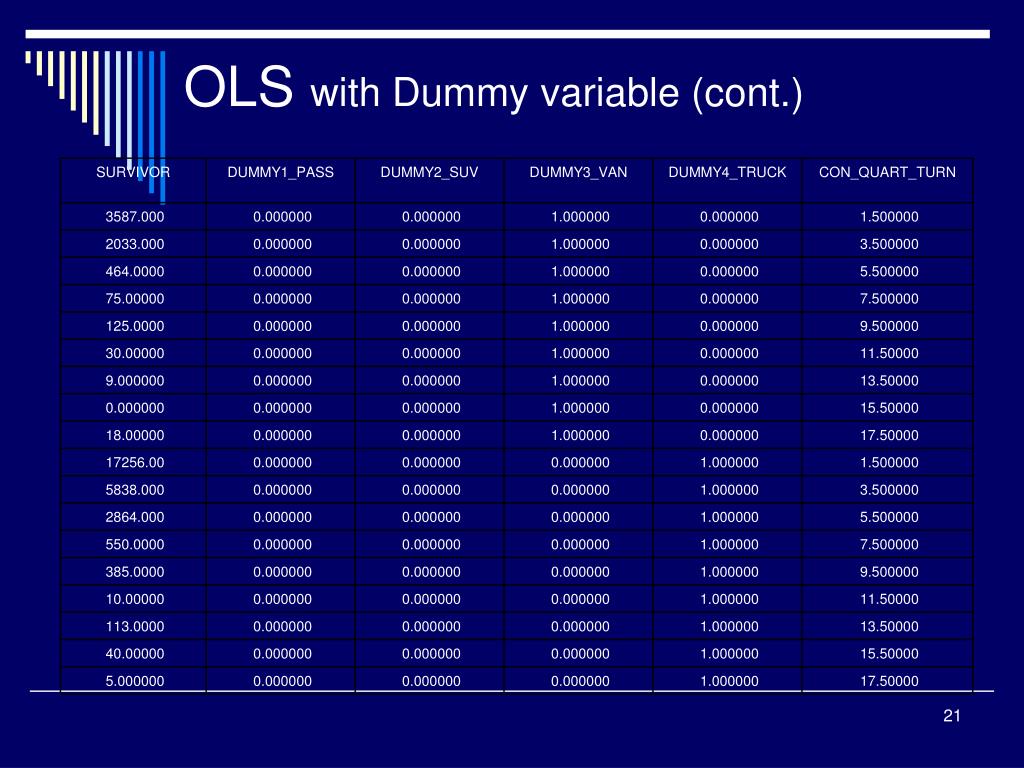Click CON_QUART_TURN 5.500000 in the 464.0000 row
The image size is (1024, 768).
click(889, 272)
